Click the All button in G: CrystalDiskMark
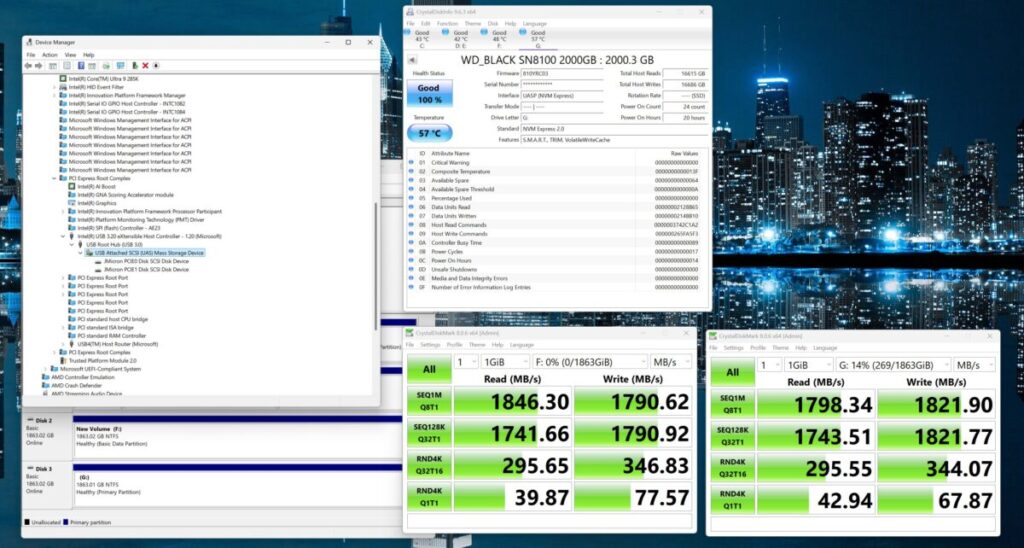The image size is (1024, 548). pyautogui.click(x=733, y=372)
